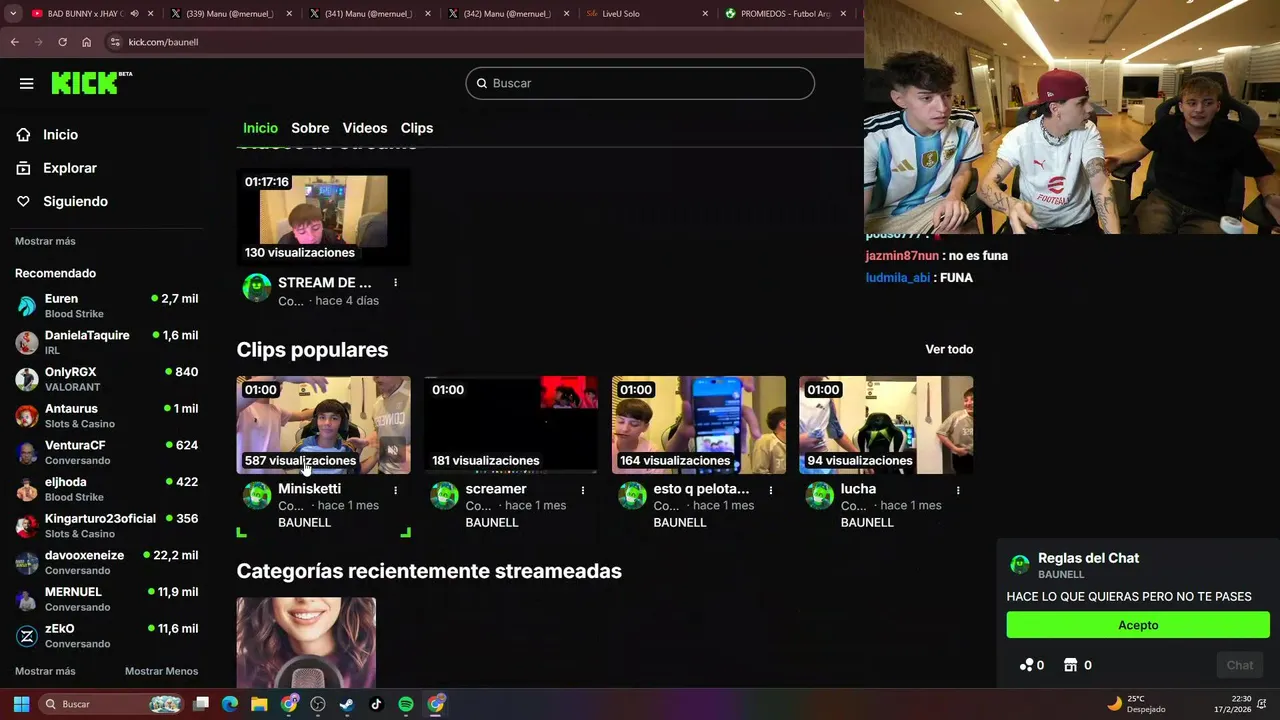Click the browser address bar URL
The height and width of the screenshot is (720, 1280).
point(163,42)
